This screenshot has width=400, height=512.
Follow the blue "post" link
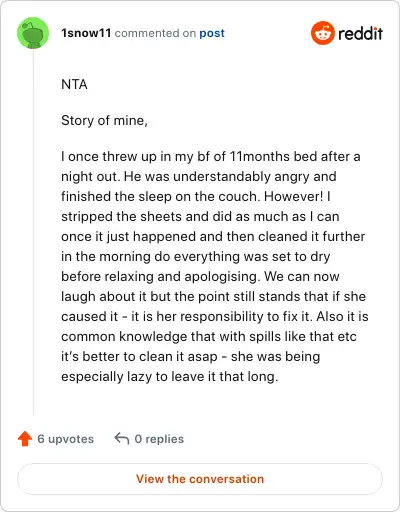[212, 33]
